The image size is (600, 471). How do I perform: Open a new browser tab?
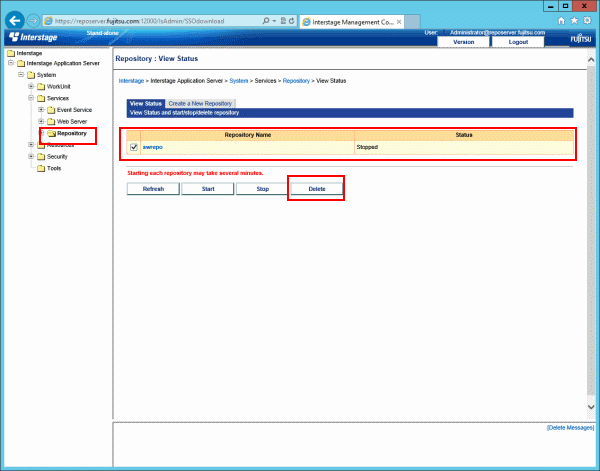(412, 22)
